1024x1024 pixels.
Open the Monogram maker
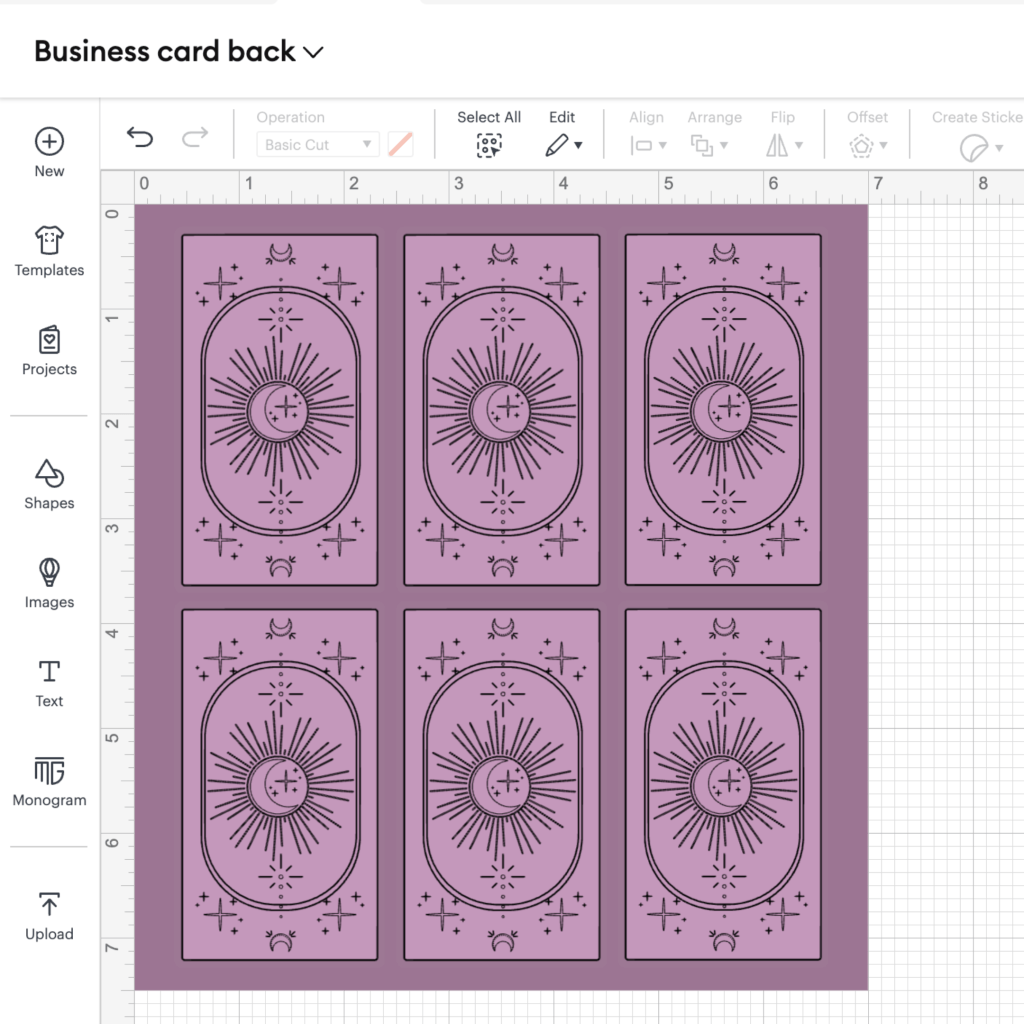49,782
